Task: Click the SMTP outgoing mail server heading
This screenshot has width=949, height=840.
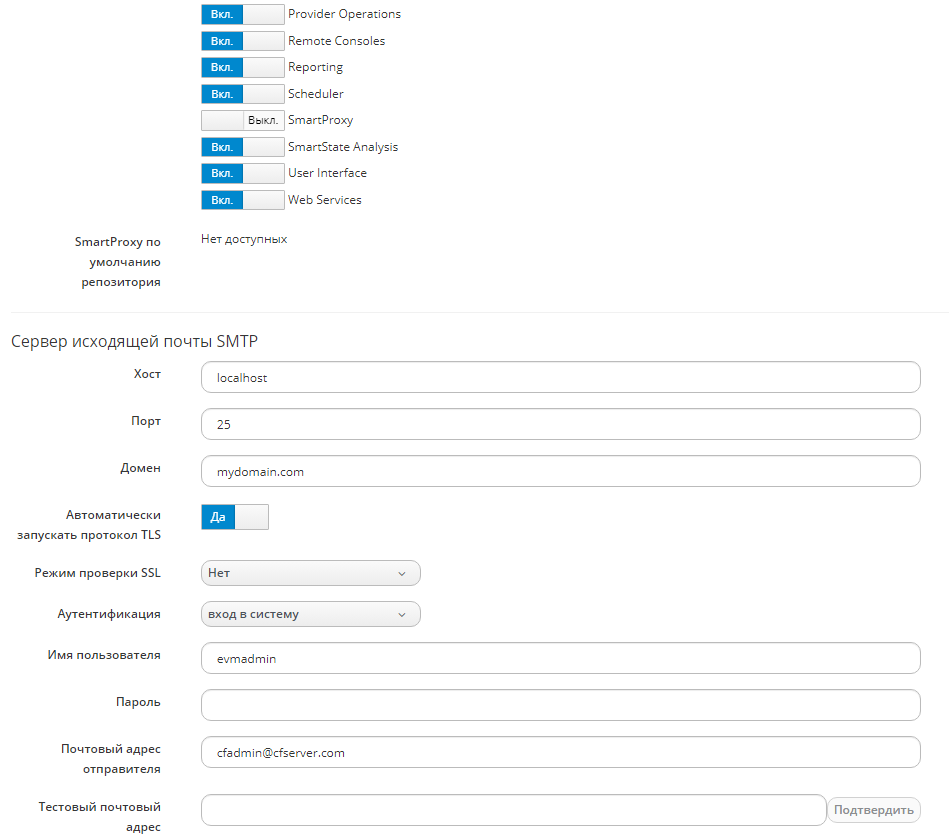Action: point(134,342)
